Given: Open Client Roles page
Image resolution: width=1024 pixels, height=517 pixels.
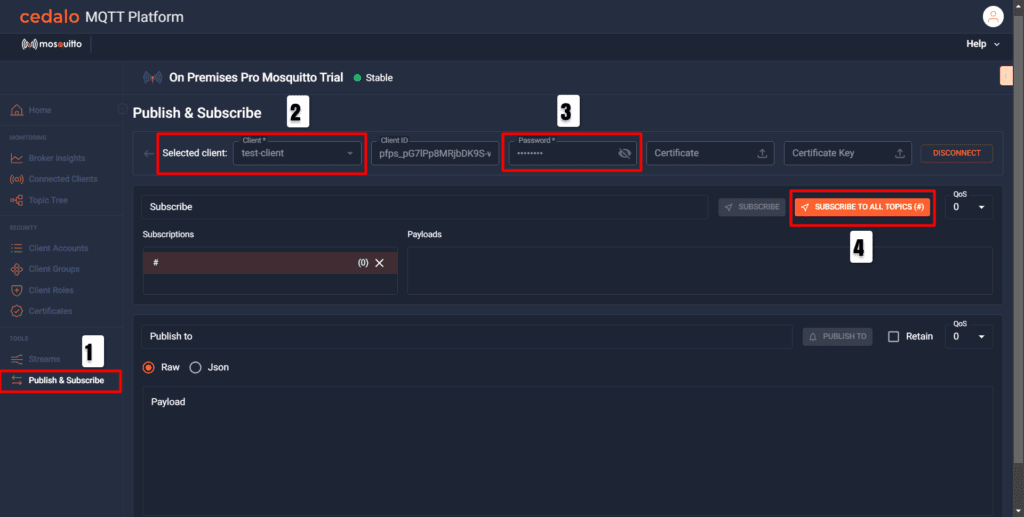Looking at the screenshot, I should (51, 290).
